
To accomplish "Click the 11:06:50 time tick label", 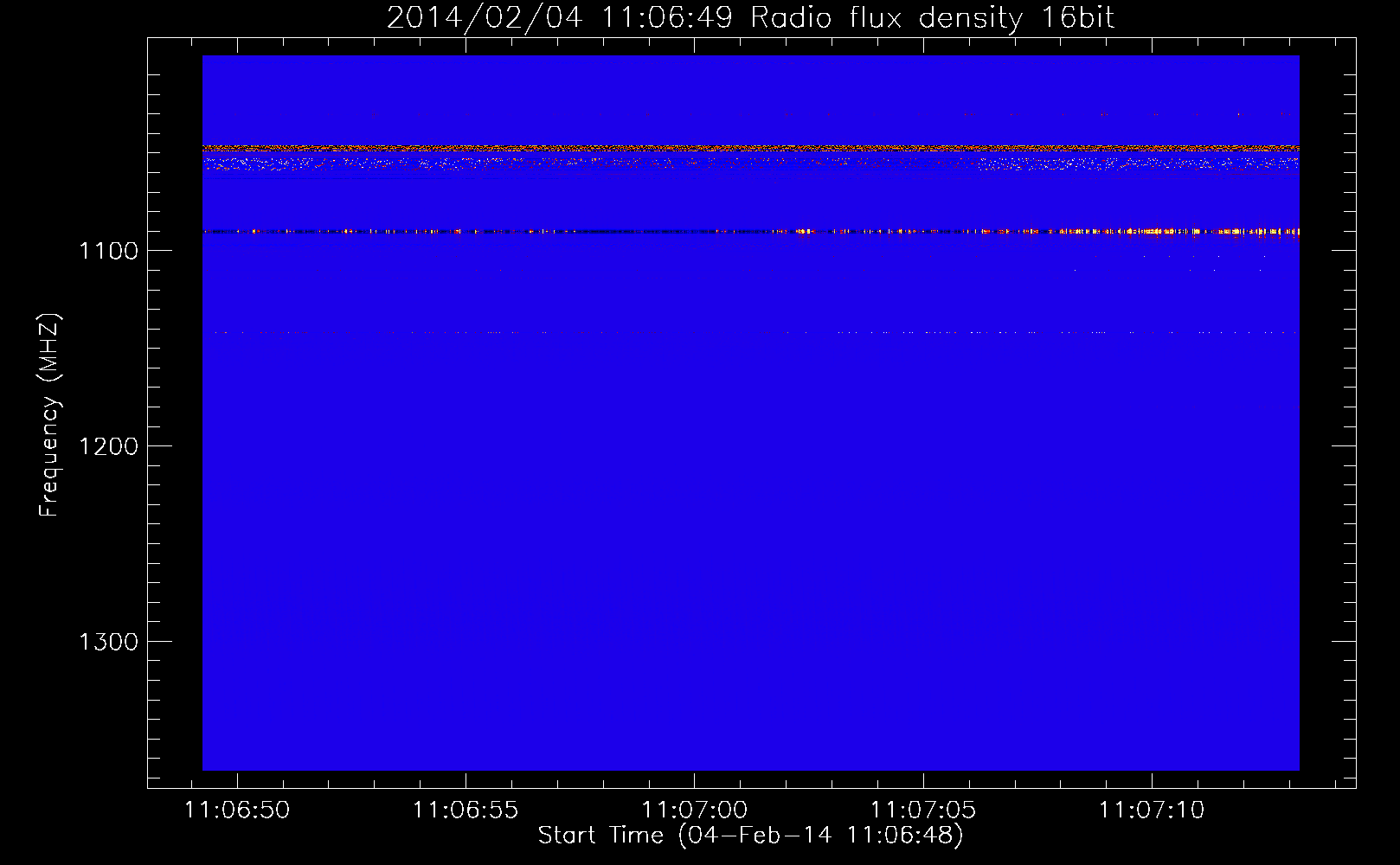I will point(237,810).
